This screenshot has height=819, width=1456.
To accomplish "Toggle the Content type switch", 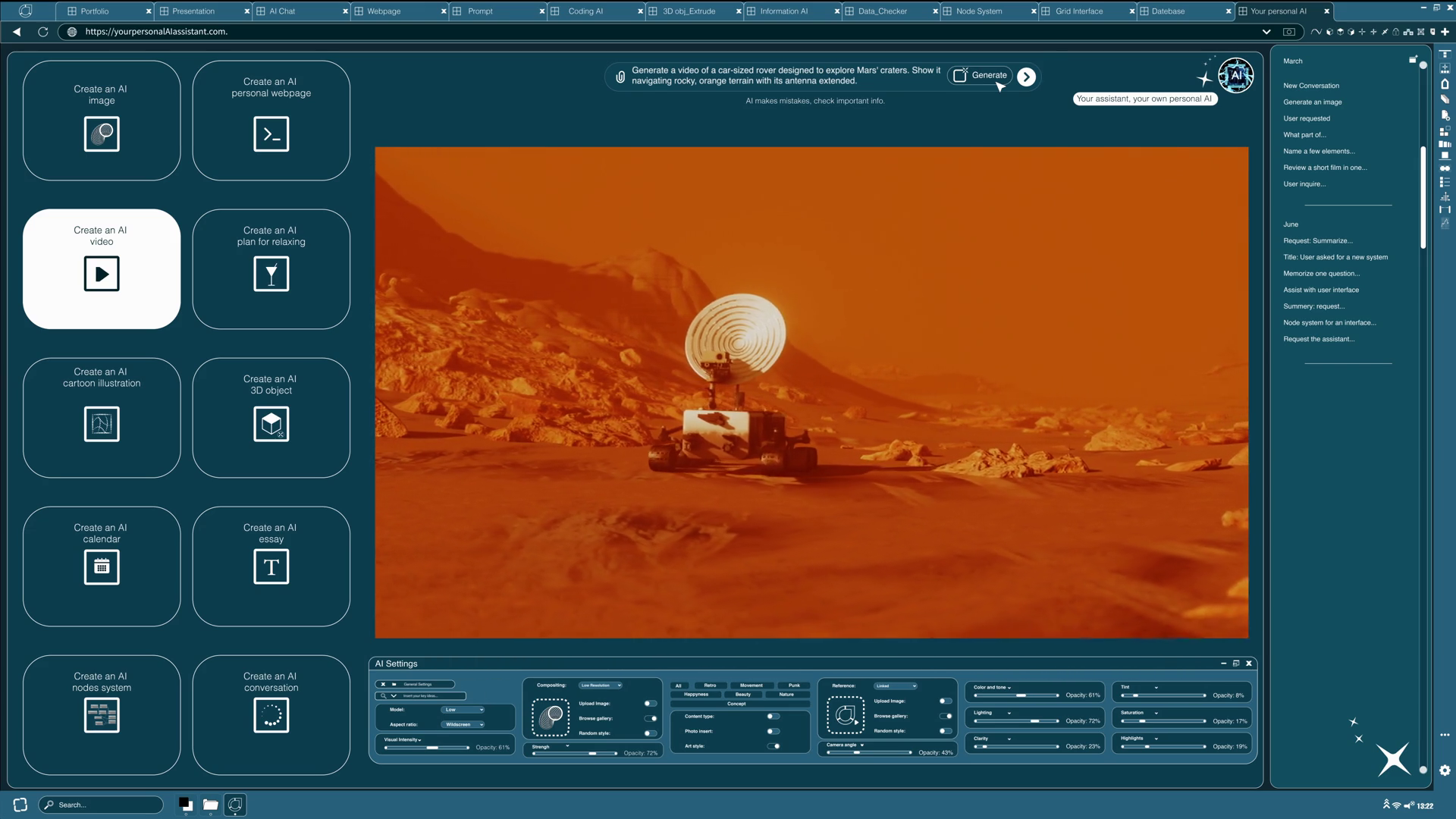I will [x=772, y=716].
